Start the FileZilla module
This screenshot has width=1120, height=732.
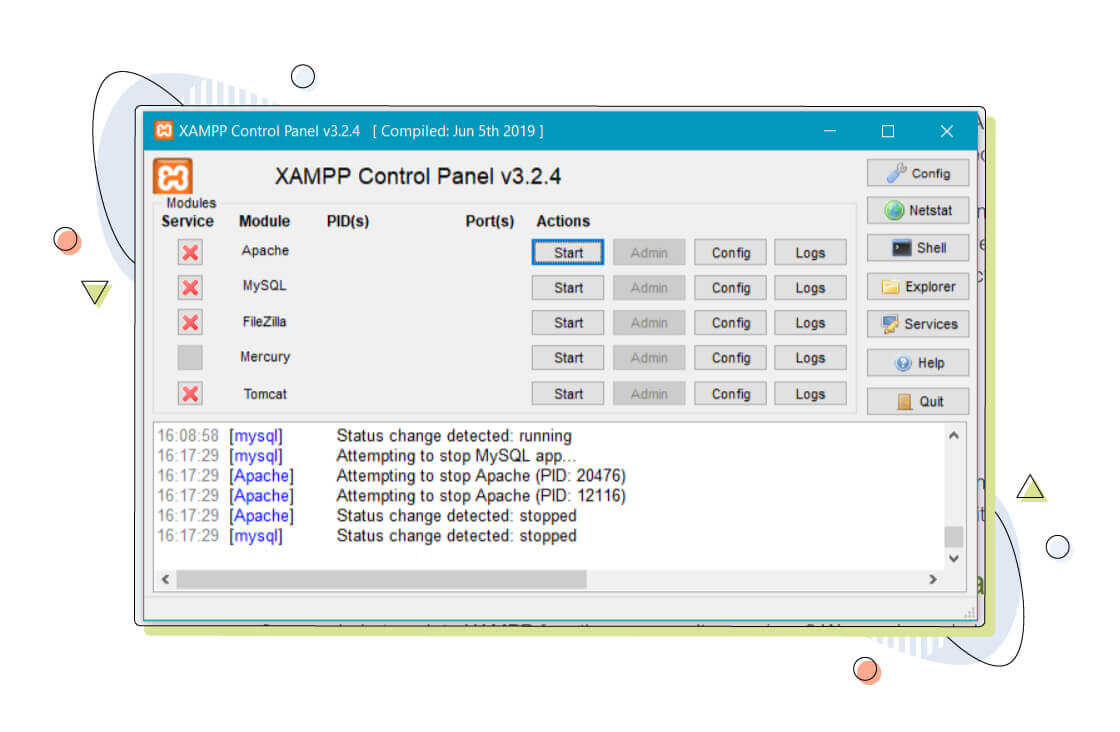click(x=568, y=323)
